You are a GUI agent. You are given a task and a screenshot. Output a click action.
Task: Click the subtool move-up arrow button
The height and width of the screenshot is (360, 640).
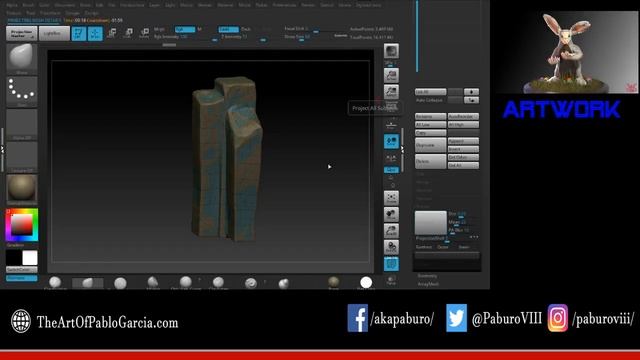pyautogui.click(x=471, y=92)
